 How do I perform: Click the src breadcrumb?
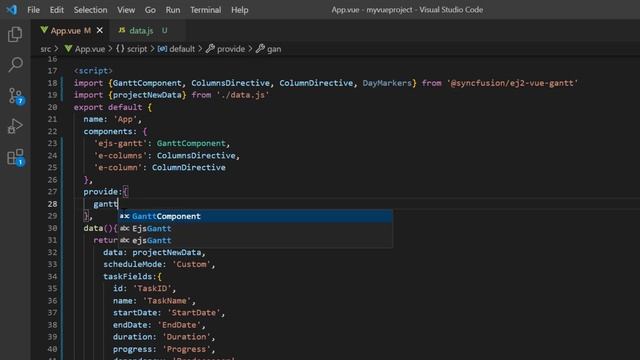point(46,49)
